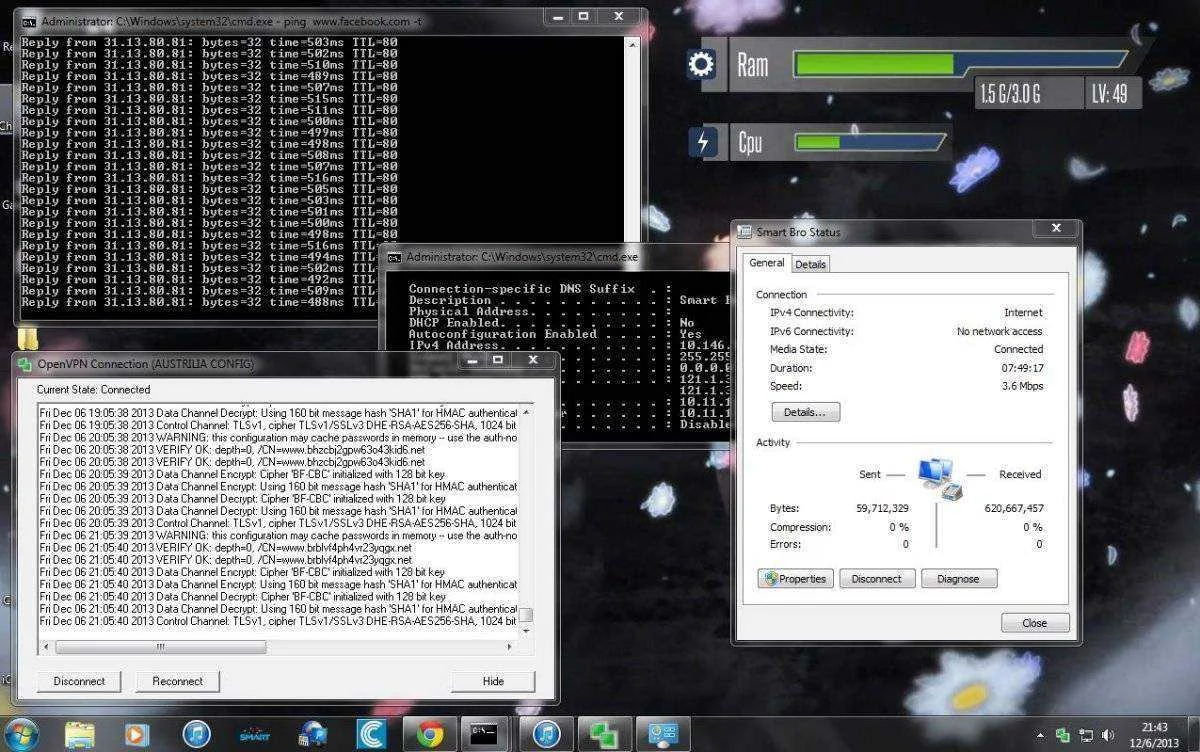Viewport: 1200px width, 752px height.
Task: Hide the OpenVPN Connection window
Action: [x=493, y=681]
